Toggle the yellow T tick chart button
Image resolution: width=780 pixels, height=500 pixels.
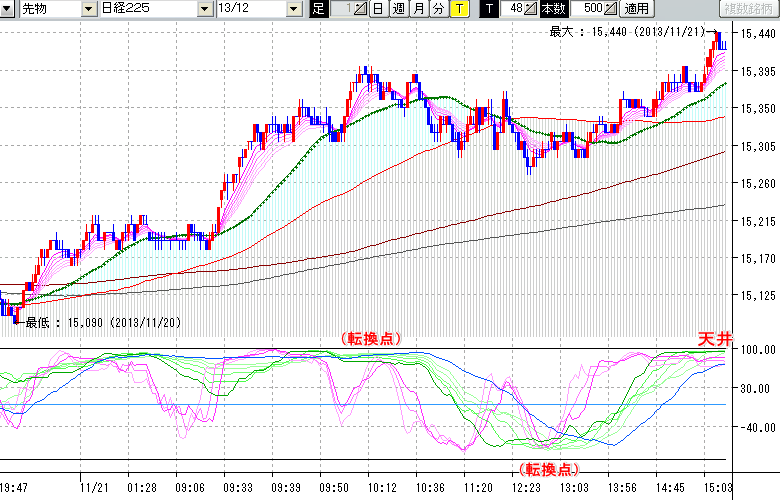459,9
